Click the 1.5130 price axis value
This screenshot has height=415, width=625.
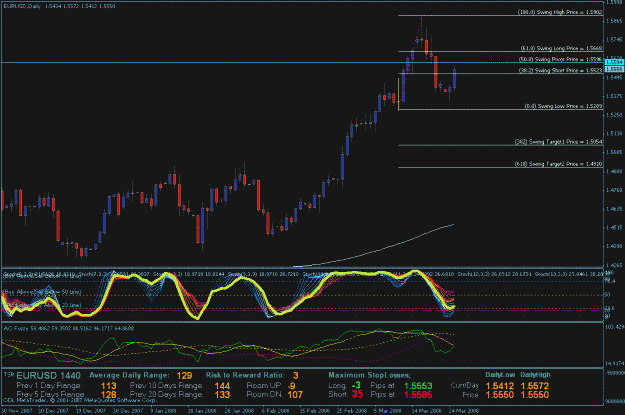[x=614, y=134]
